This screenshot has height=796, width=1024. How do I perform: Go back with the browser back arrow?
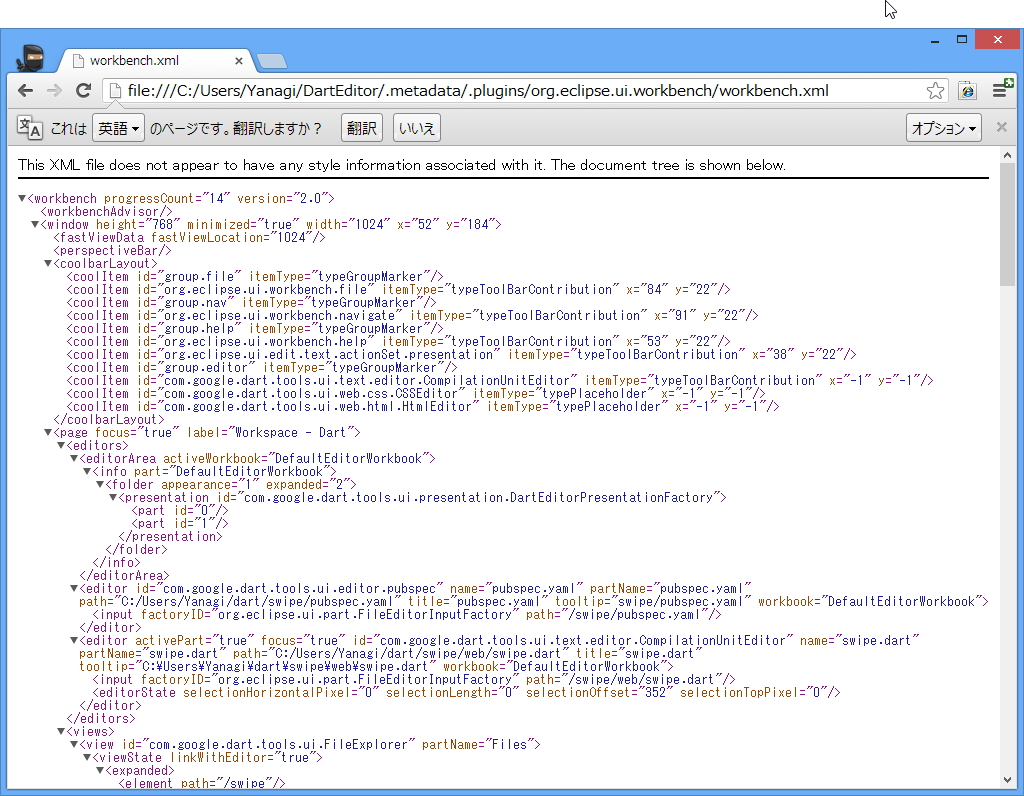25,91
